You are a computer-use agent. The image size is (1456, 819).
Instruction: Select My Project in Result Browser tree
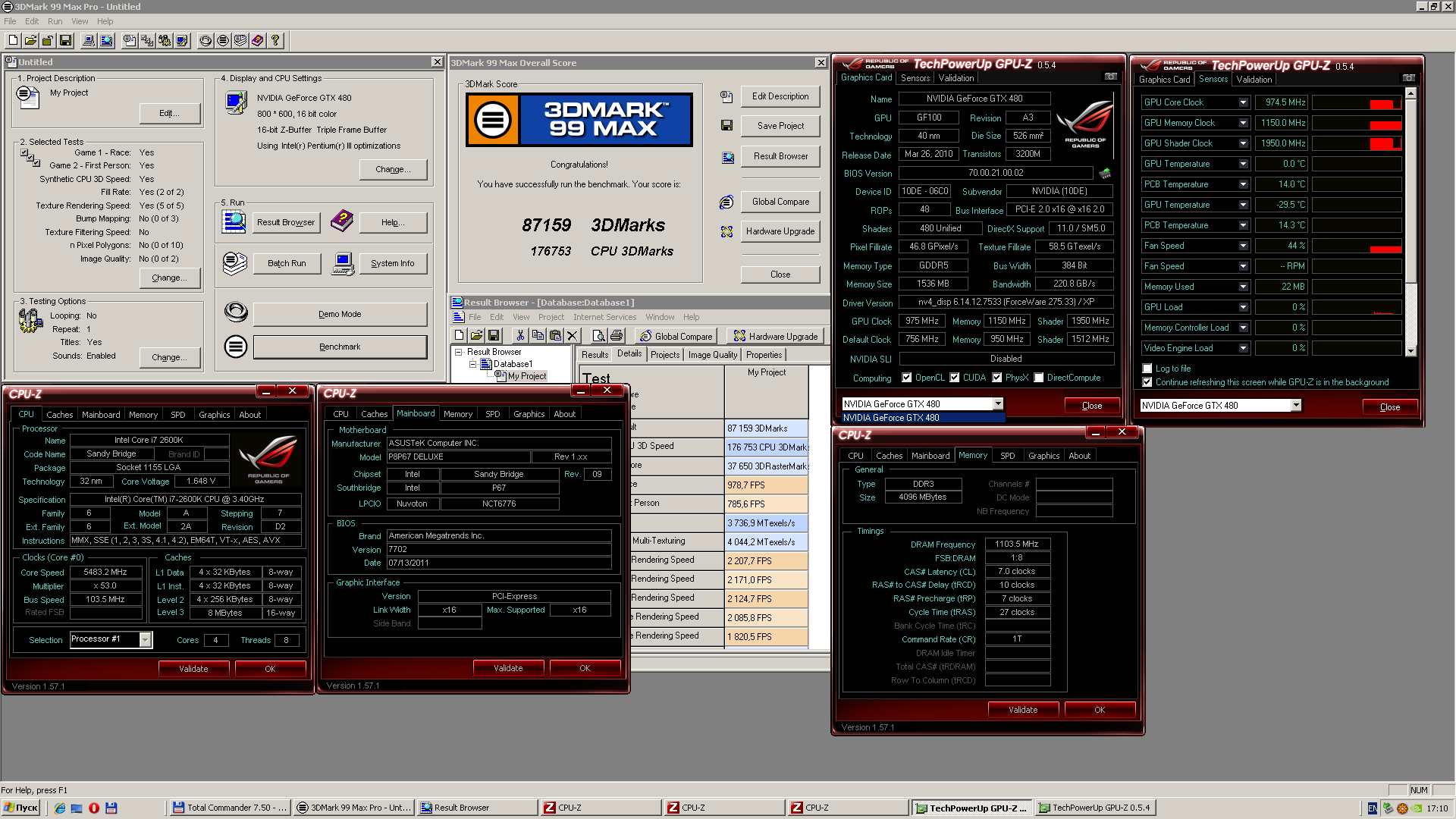pos(527,376)
